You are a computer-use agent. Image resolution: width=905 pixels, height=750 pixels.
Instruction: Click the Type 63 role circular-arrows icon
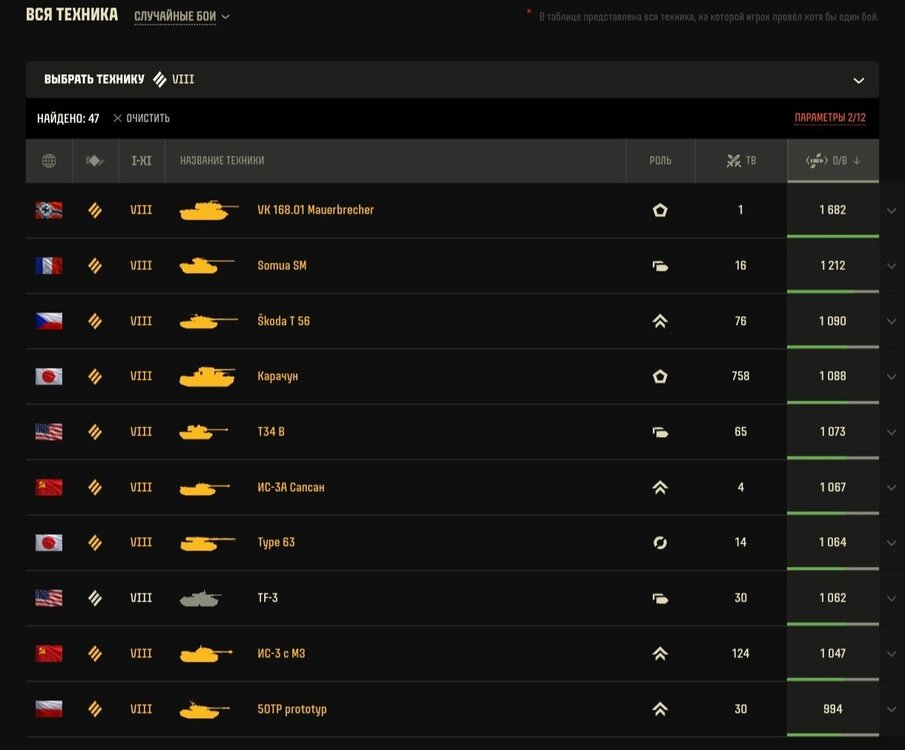coord(660,543)
